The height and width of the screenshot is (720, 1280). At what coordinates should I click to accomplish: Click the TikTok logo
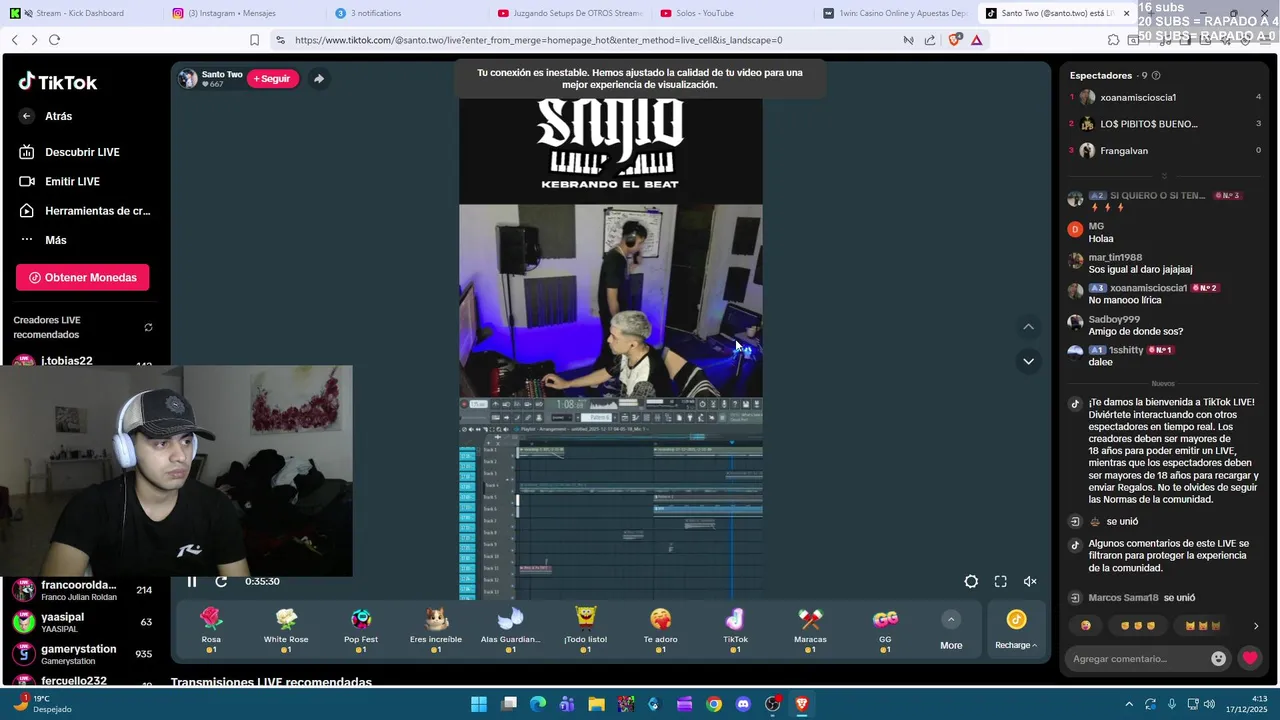[x=58, y=82]
